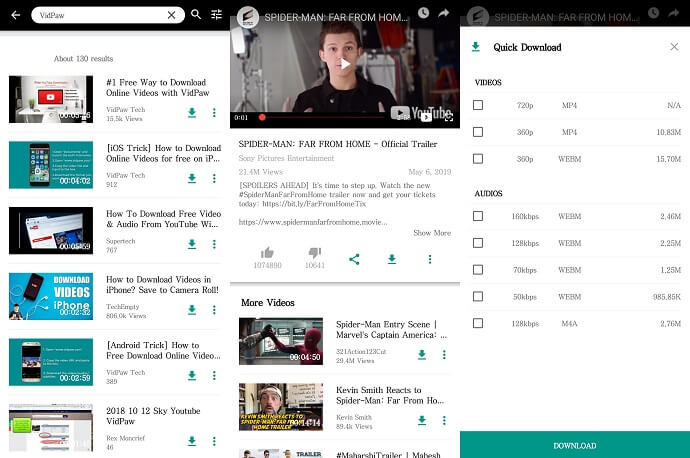Image resolution: width=690 pixels, height=458 pixels.
Task: Share the Spider-Man trailer video
Action: tap(354, 259)
